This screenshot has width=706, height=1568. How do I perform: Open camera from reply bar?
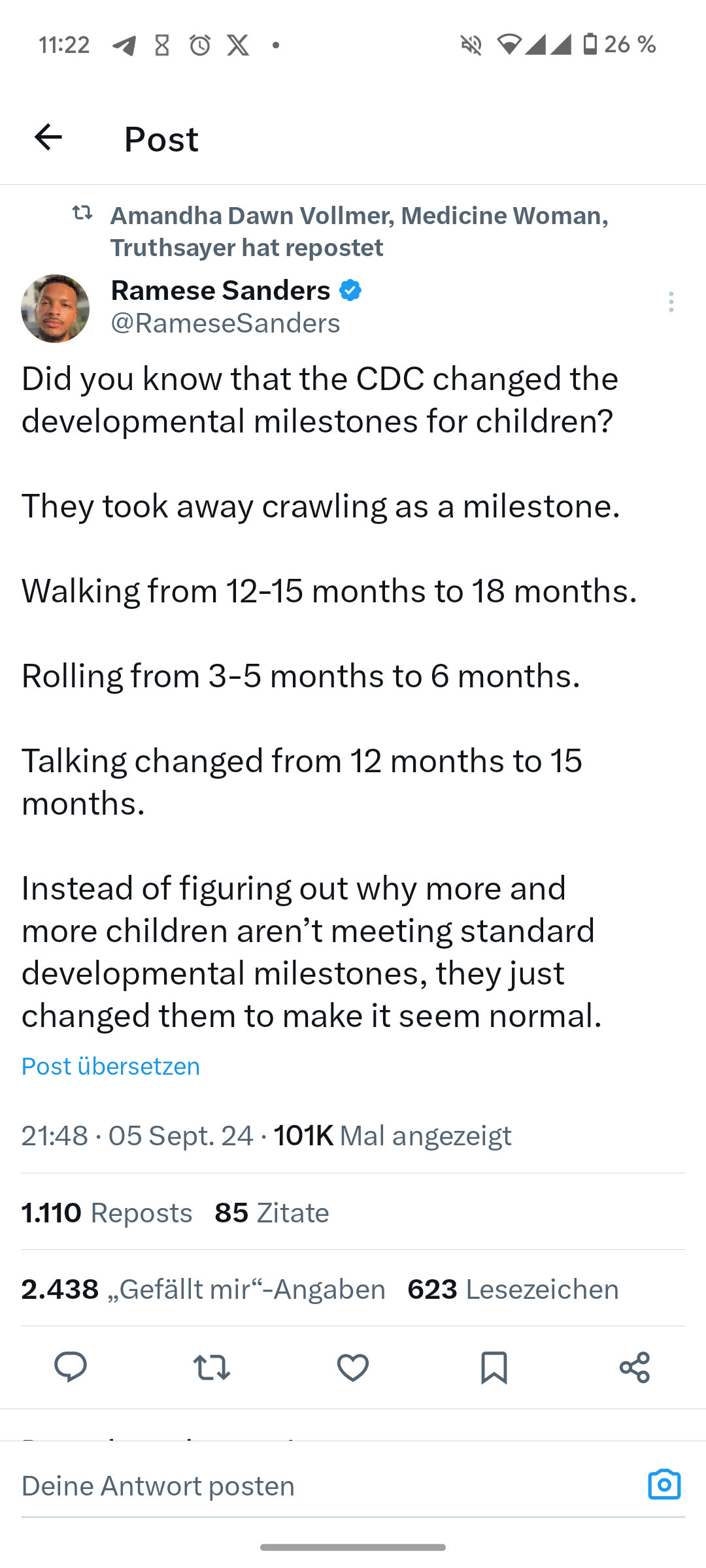pos(664,1484)
